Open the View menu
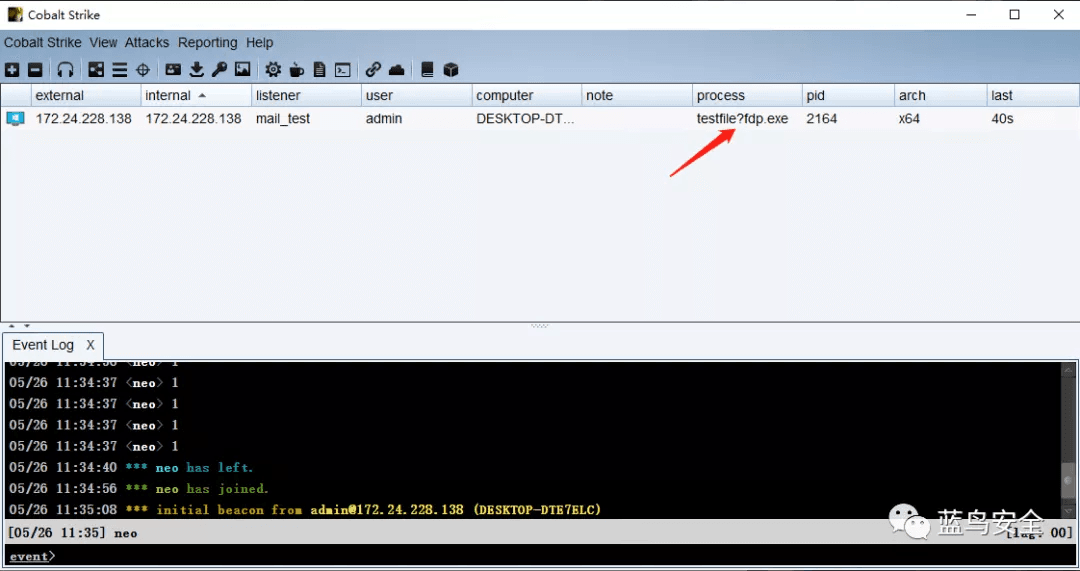The image size is (1080, 571). click(103, 43)
